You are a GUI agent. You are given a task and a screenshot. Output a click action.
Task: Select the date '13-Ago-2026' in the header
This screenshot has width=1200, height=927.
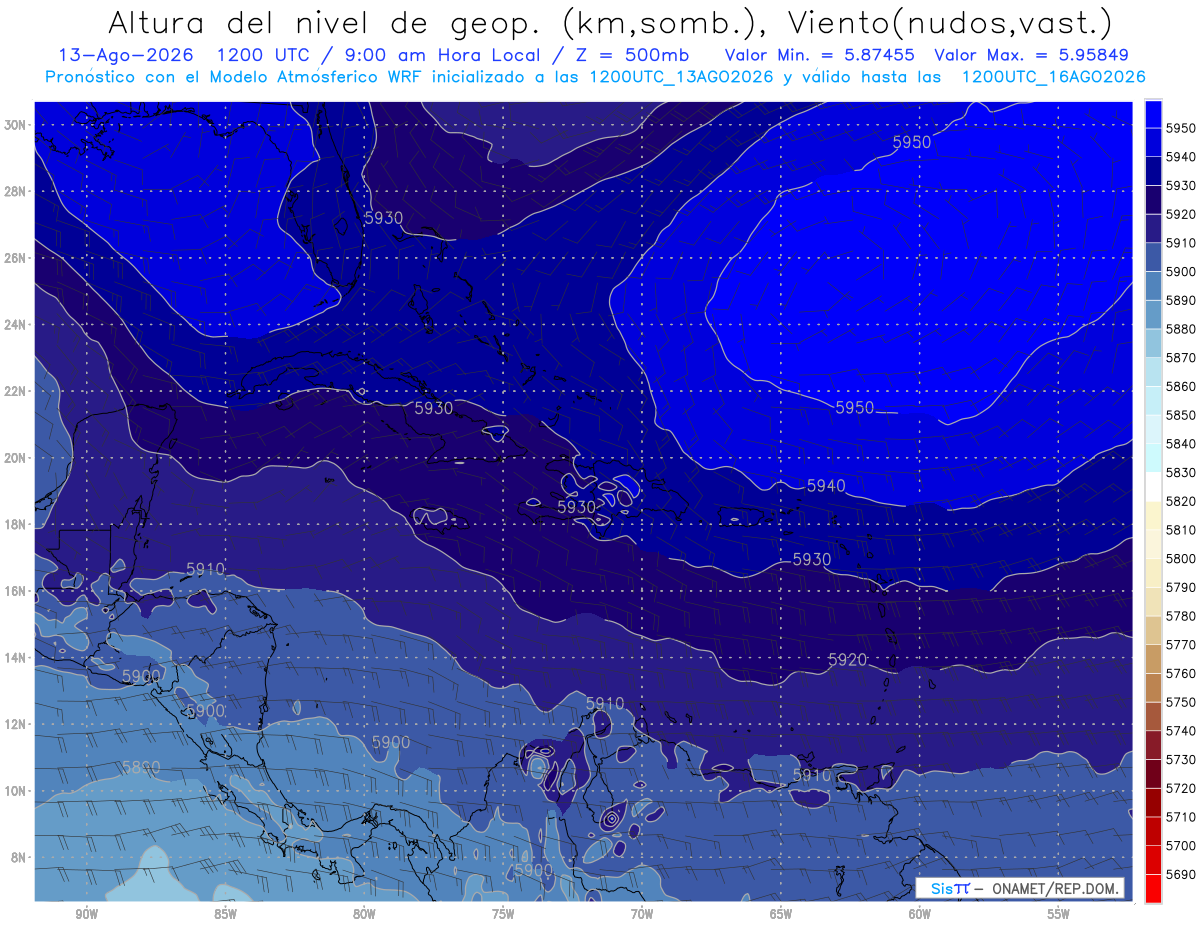coord(125,56)
